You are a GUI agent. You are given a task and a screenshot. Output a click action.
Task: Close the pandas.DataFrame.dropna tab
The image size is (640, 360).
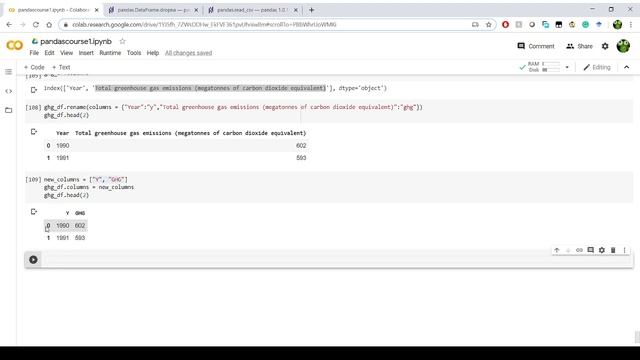click(196, 10)
